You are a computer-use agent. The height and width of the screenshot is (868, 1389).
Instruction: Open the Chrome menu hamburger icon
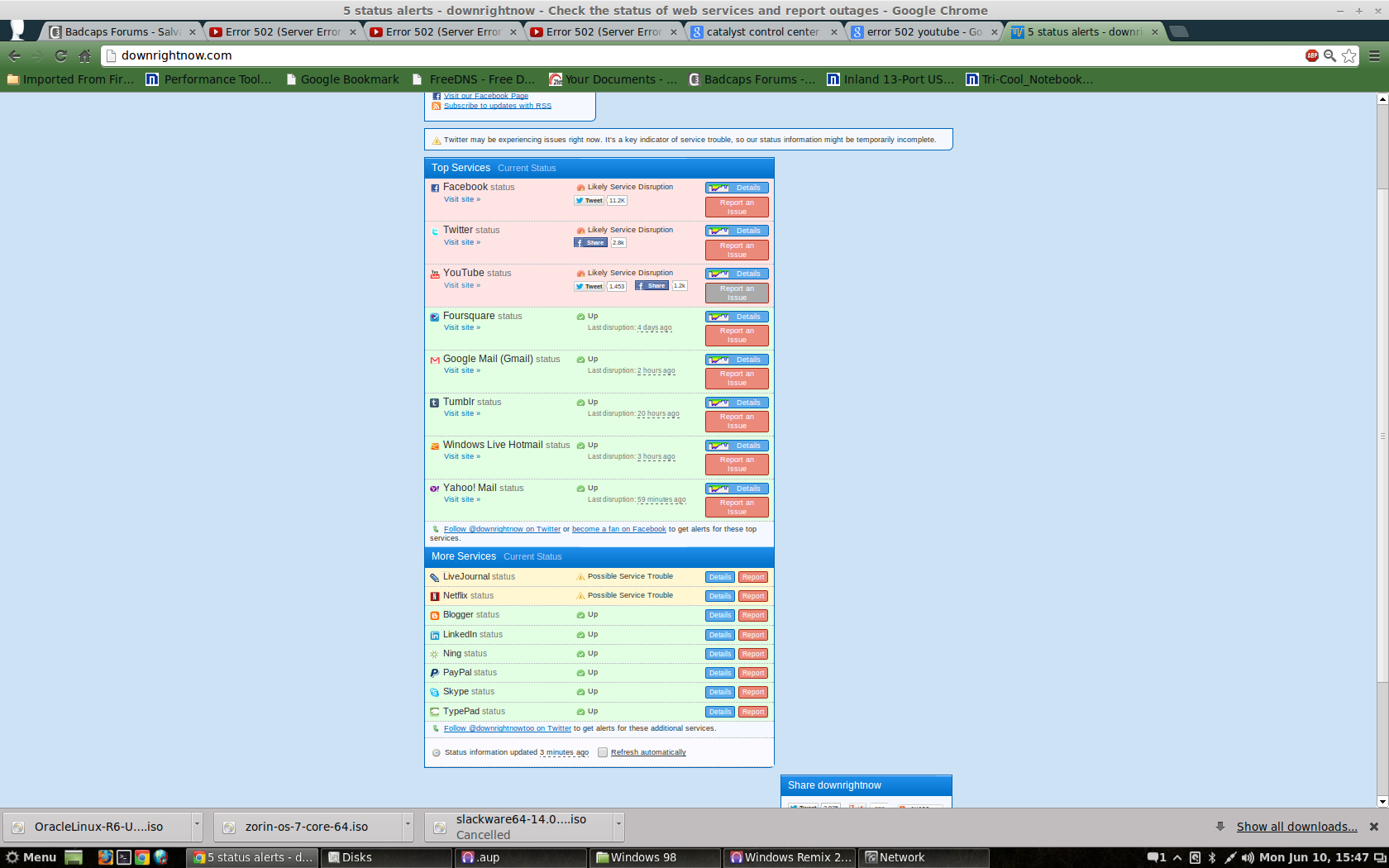click(1374, 55)
